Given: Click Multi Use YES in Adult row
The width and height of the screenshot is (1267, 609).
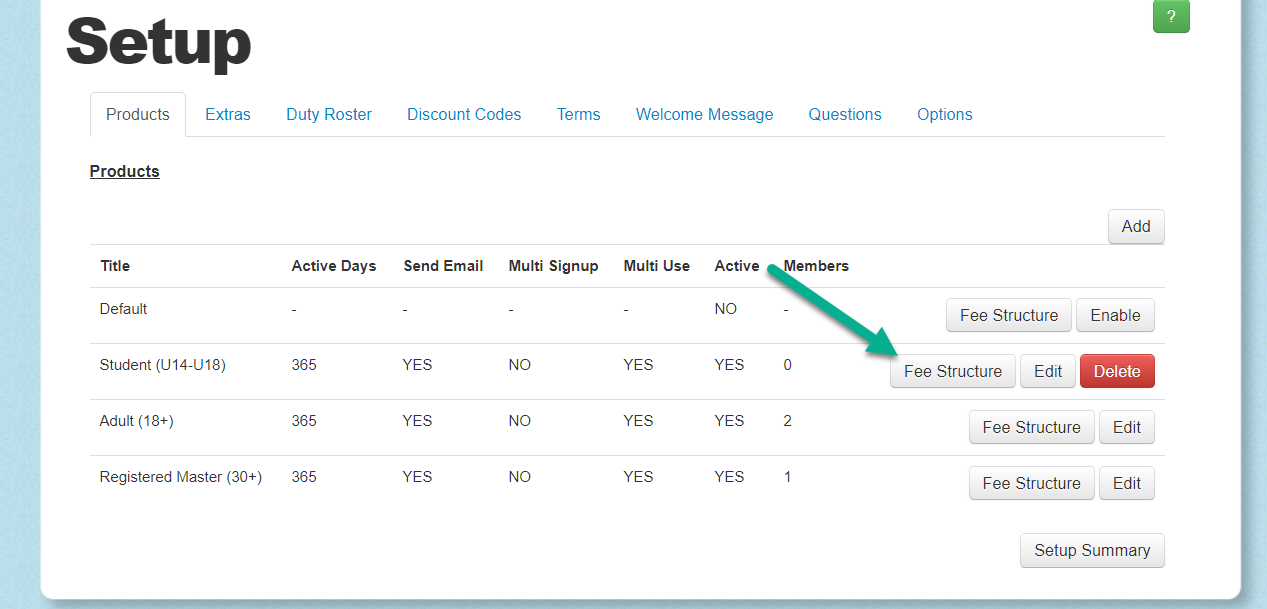Looking at the screenshot, I should 639,421.
